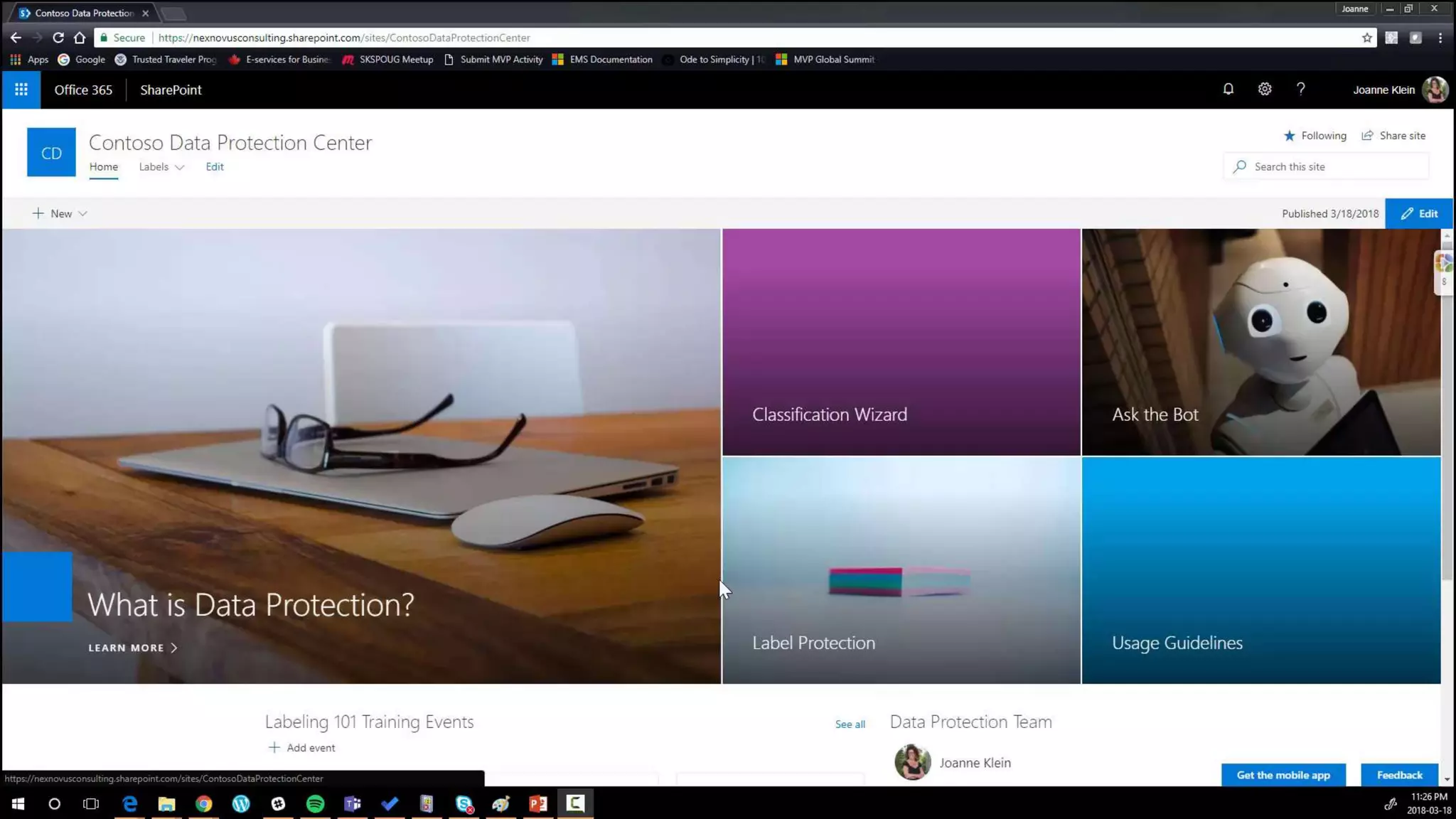Open the See all events link
1456x819 pixels.
850,724
